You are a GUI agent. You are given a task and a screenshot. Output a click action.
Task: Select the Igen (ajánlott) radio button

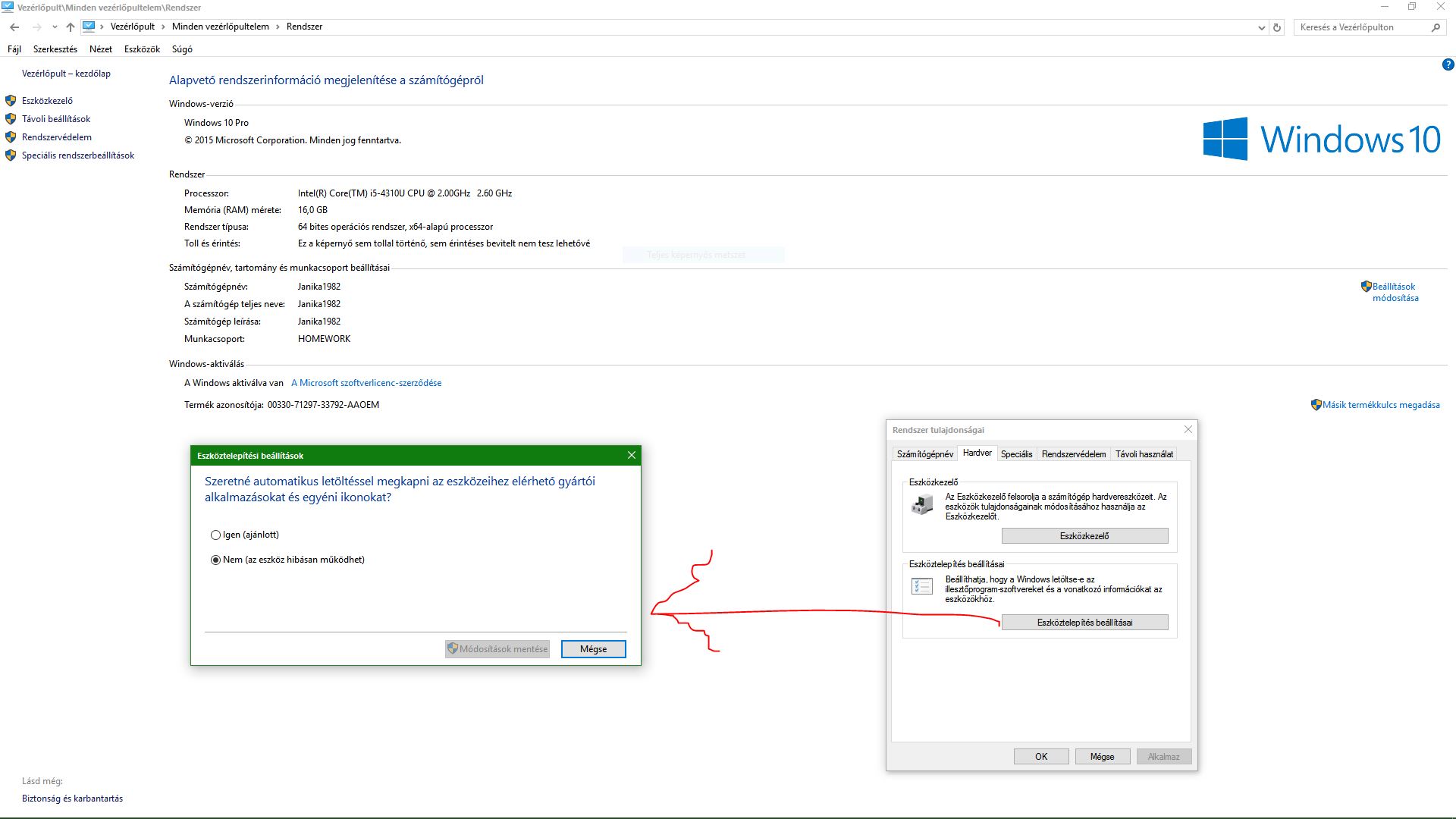pyautogui.click(x=215, y=535)
